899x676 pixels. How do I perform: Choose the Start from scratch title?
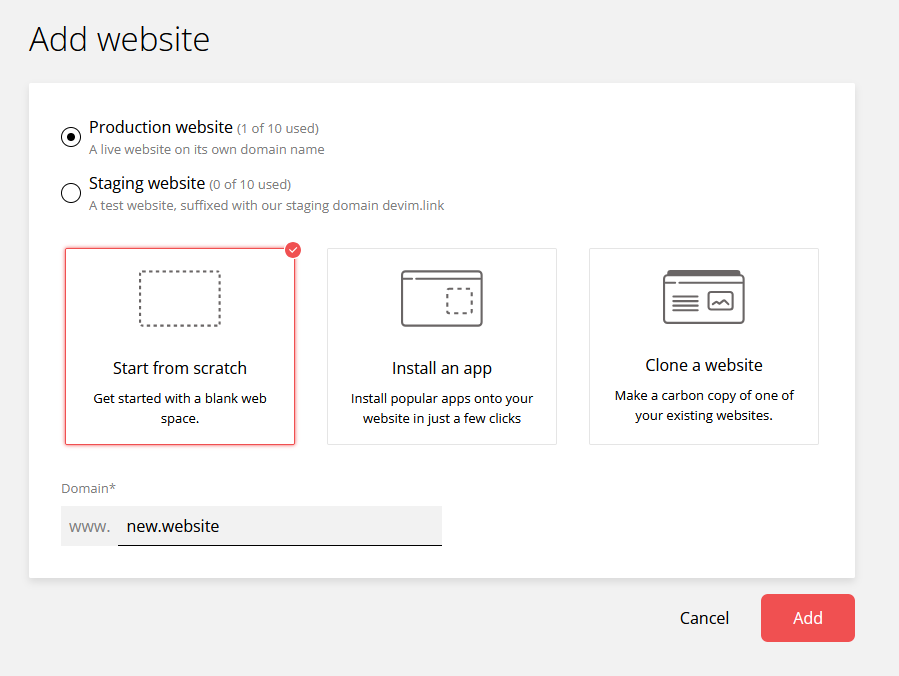tap(180, 368)
